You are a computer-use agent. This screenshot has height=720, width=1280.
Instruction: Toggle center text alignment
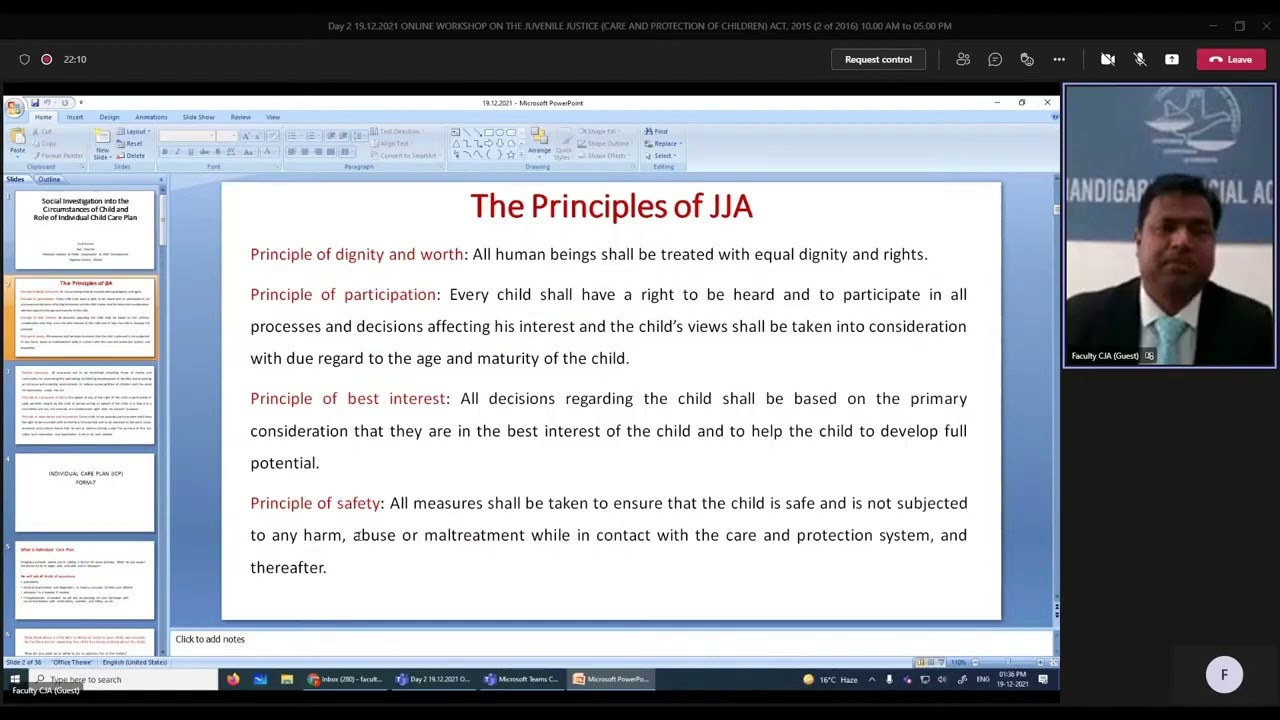coord(305,152)
